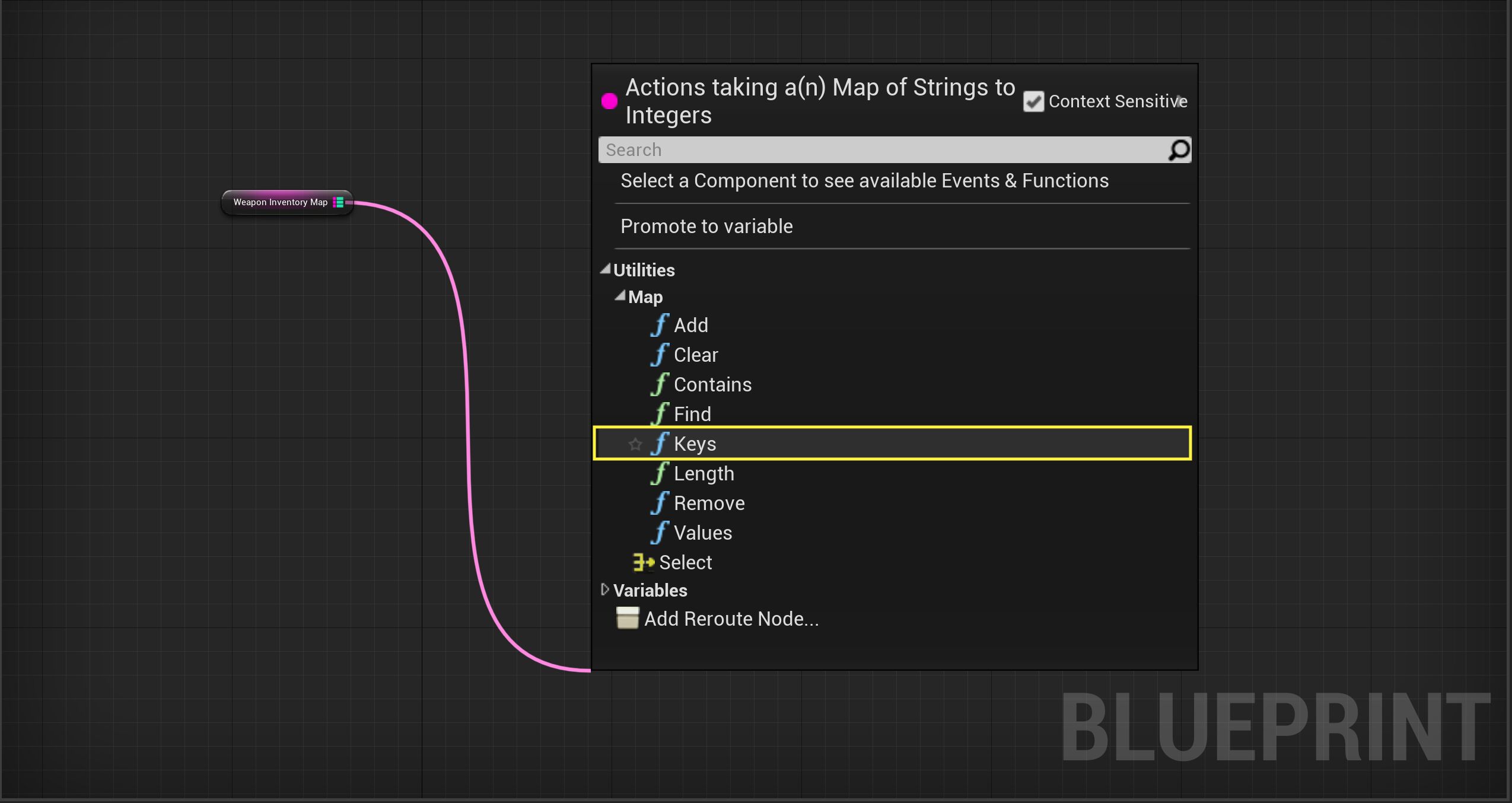Click the favorite star next to Keys
Image resolution: width=1512 pixels, height=803 pixels.
coord(635,444)
